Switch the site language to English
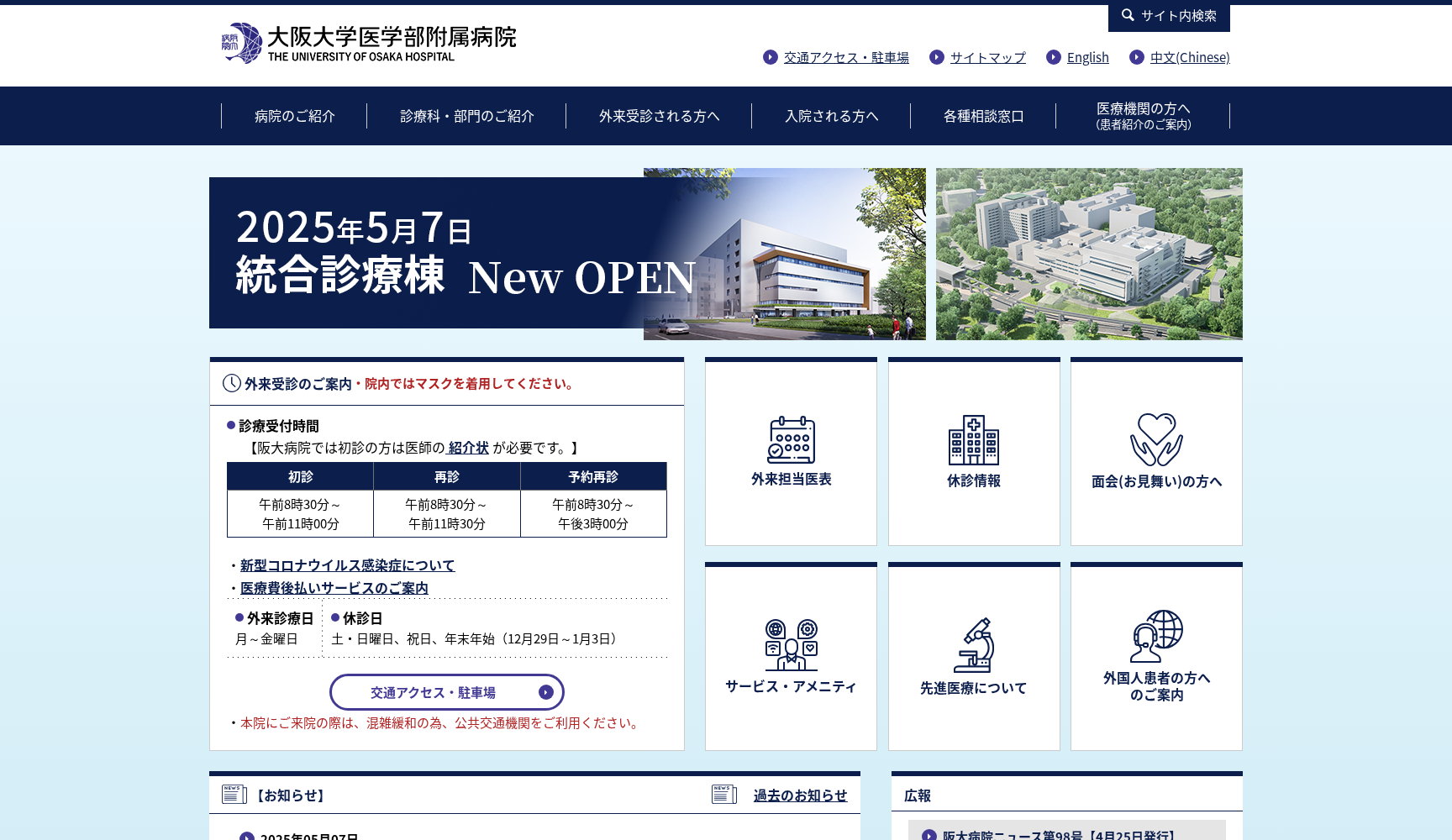The width and height of the screenshot is (1452, 840). pyautogui.click(x=1087, y=57)
